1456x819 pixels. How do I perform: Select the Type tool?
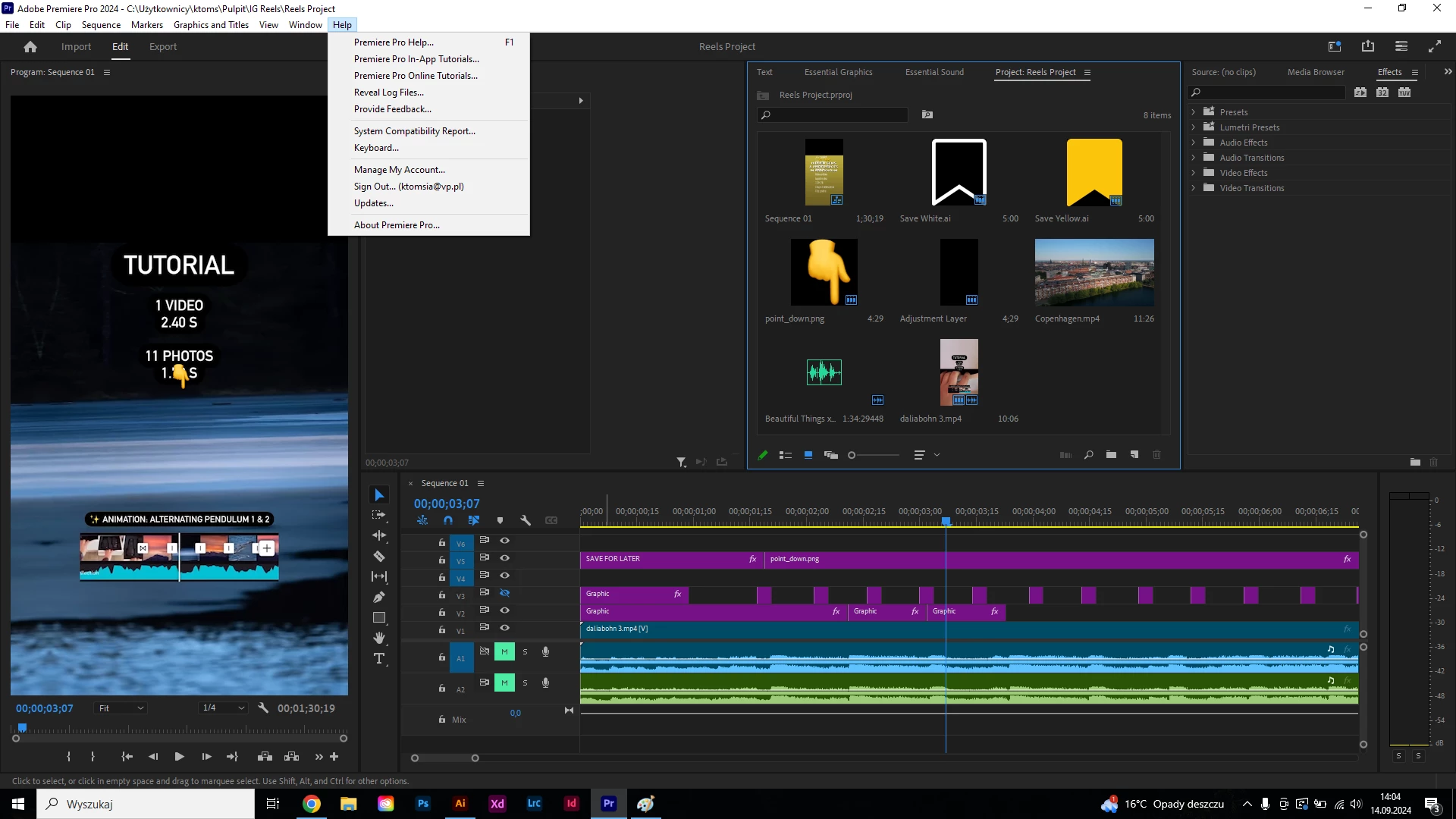(x=379, y=658)
